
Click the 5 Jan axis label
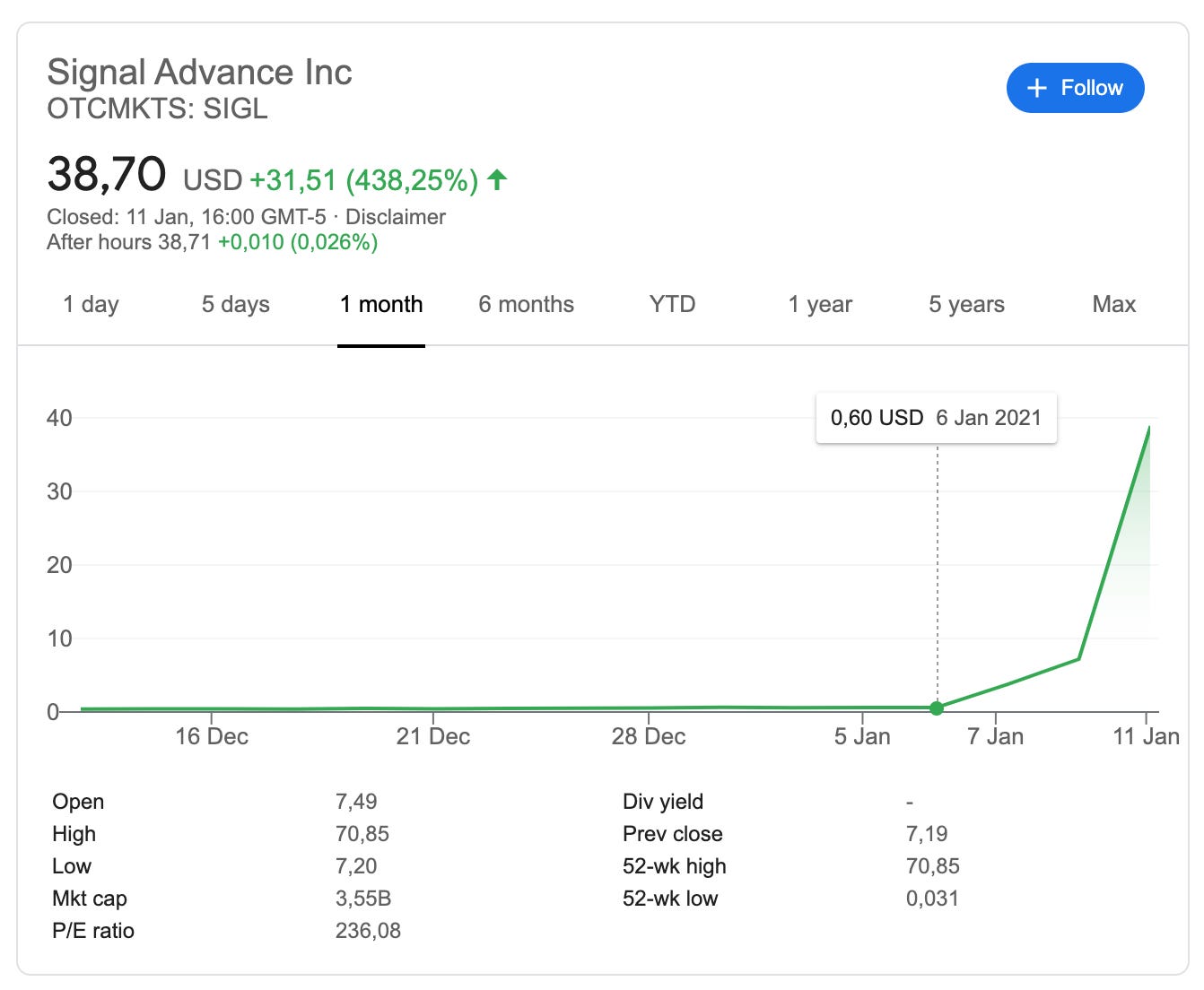(862, 736)
